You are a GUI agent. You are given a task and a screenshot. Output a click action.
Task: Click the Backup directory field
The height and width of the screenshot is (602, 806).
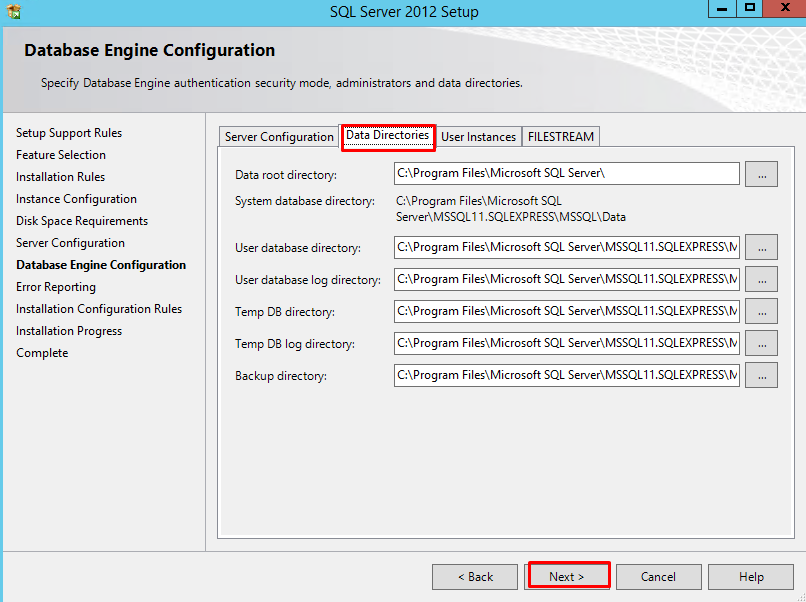click(566, 375)
